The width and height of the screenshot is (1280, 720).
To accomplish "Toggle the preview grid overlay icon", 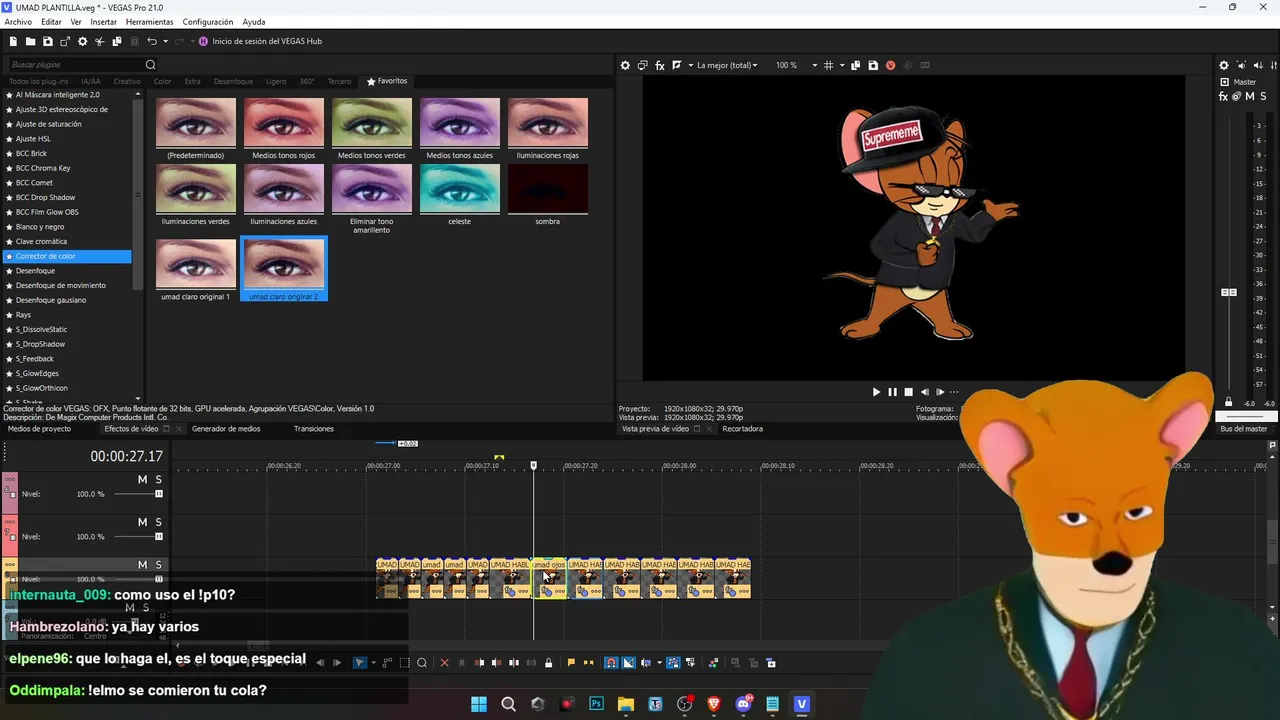I will (x=829, y=65).
